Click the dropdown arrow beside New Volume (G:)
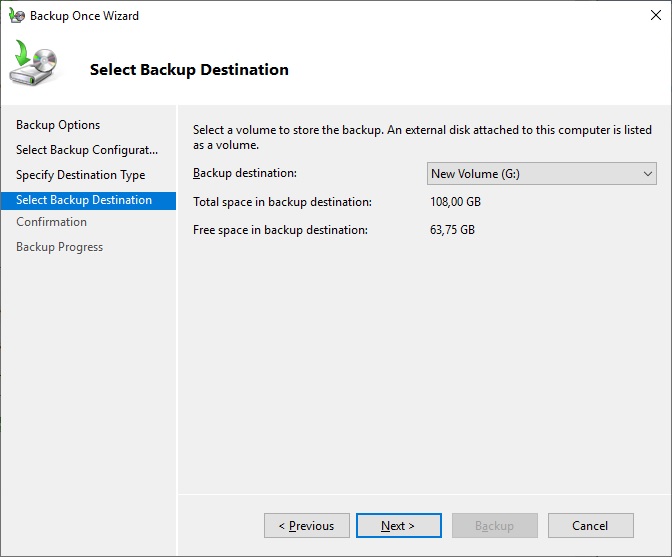672x557 pixels. (646, 174)
